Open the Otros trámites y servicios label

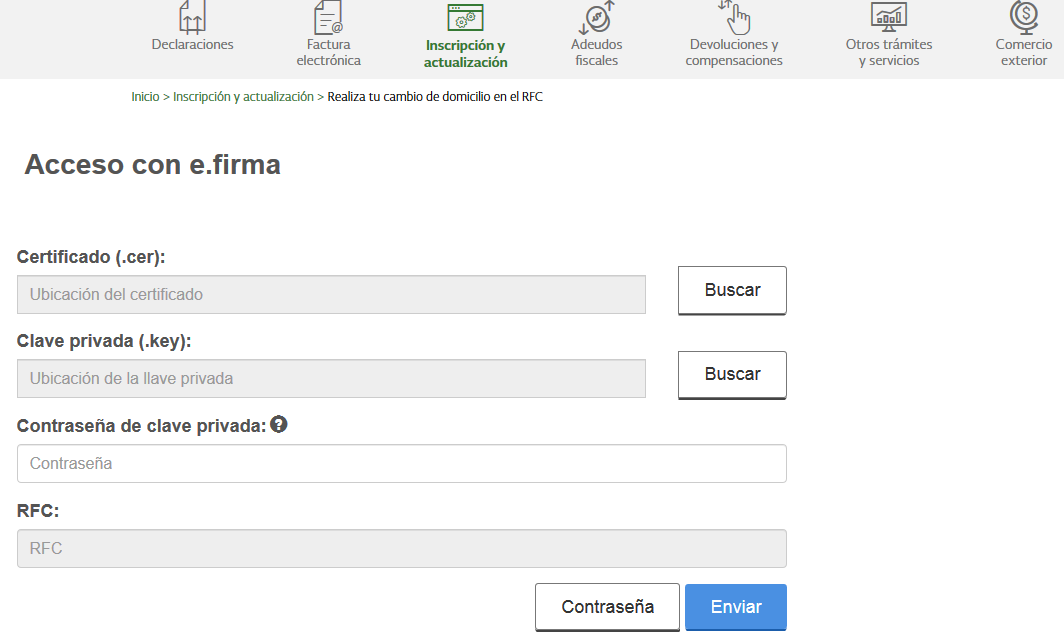(x=889, y=52)
